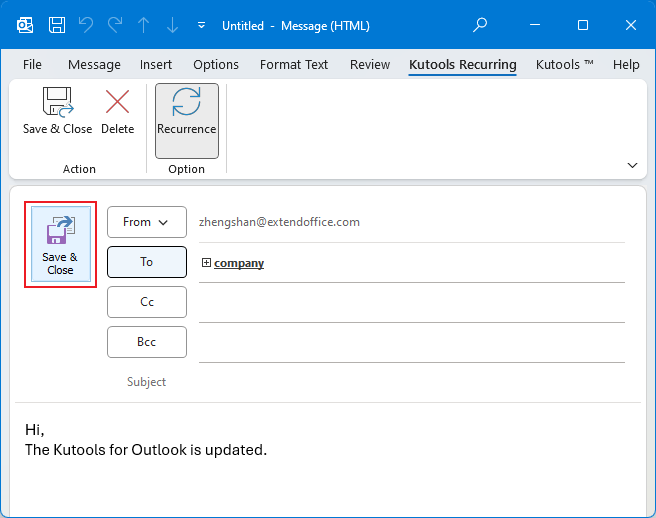Click the Cc recipients button
Viewport: 656px width, 518px height.
click(x=147, y=302)
